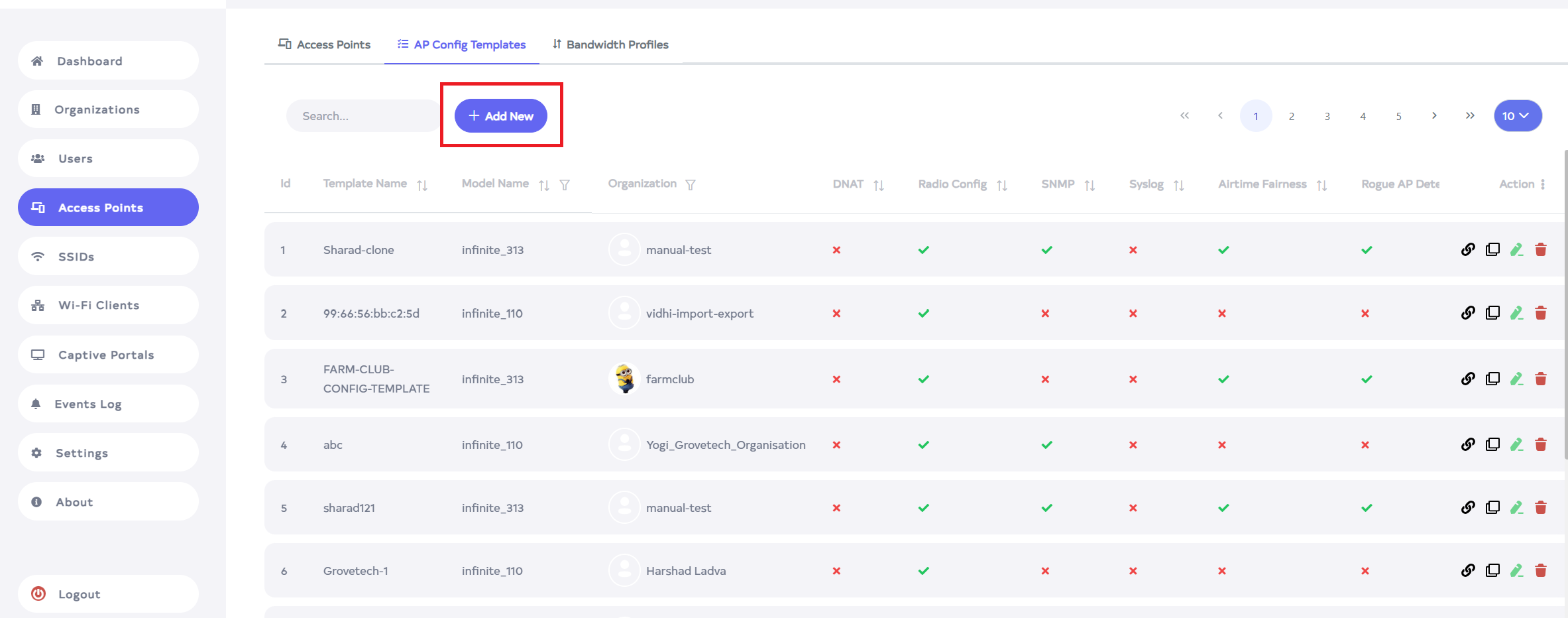This screenshot has height=618, width=1568.
Task: Click the Search input field
Action: click(361, 116)
